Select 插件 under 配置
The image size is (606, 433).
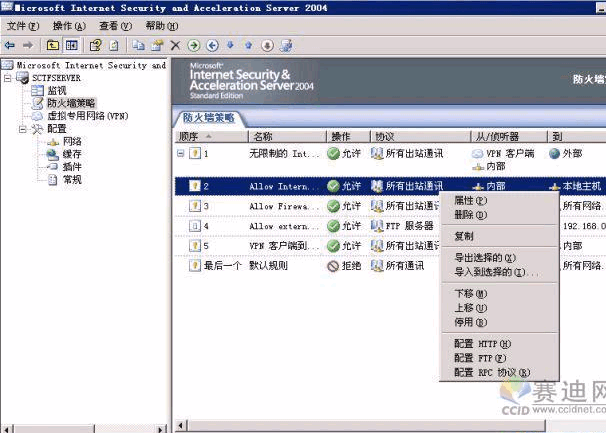pos(72,167)
